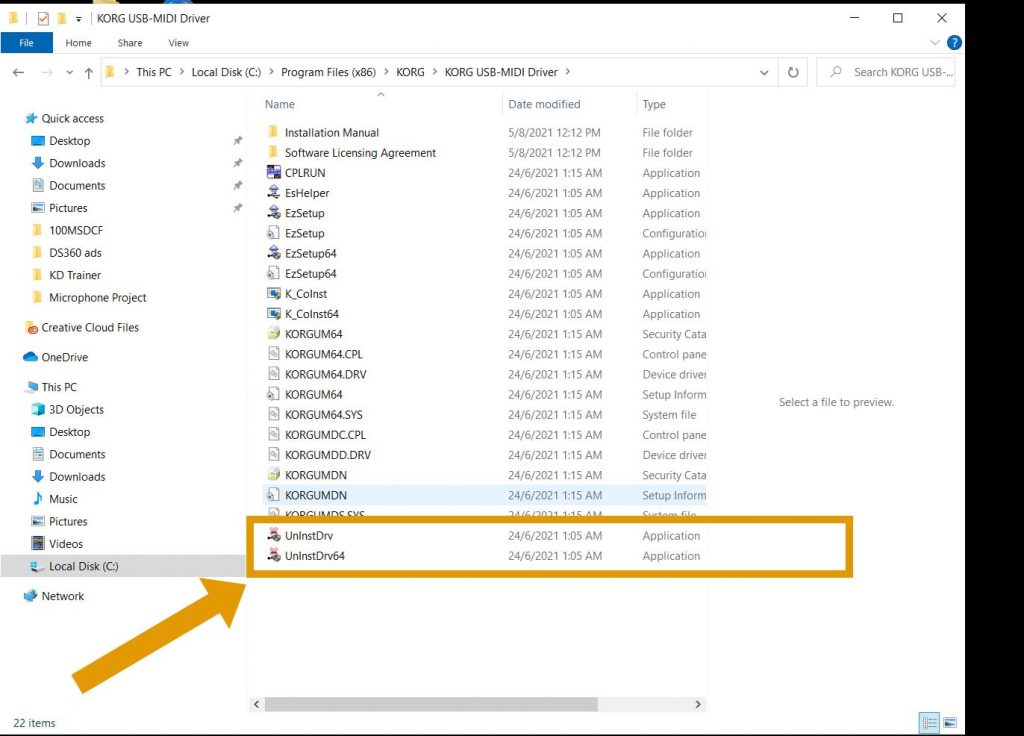Open recent locations dropdown beside back button
This screenshot has width=1024, height=736.
[68, 72]
